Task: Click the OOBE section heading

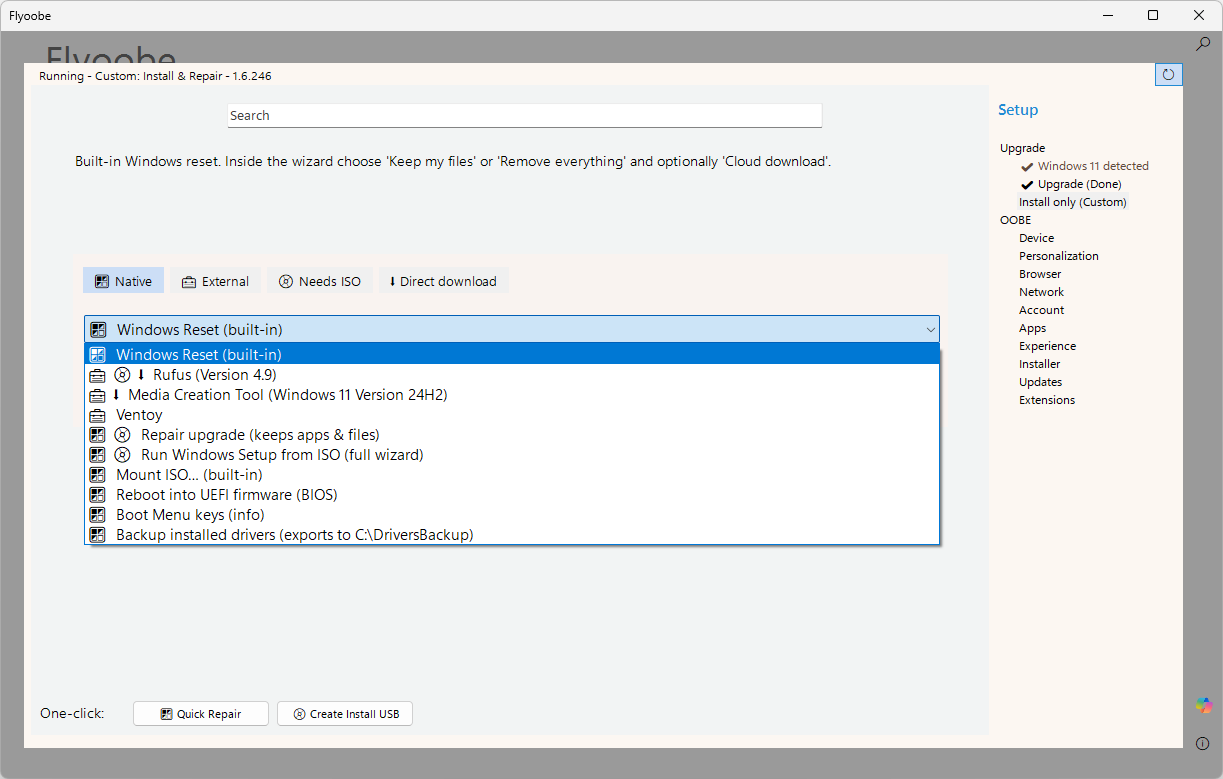Action: [x=1015, y=220]
